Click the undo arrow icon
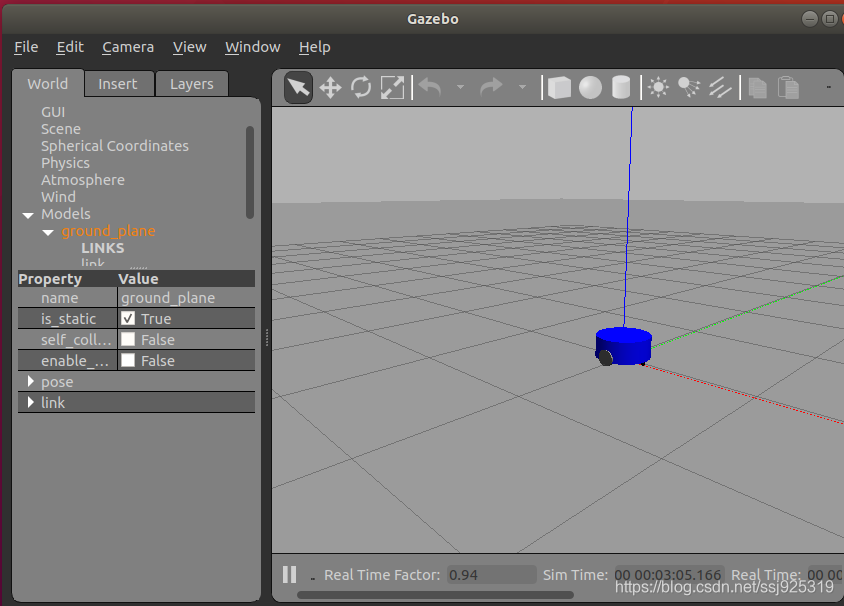The width and height of the screenshot is (844, 606). [430, 87]
